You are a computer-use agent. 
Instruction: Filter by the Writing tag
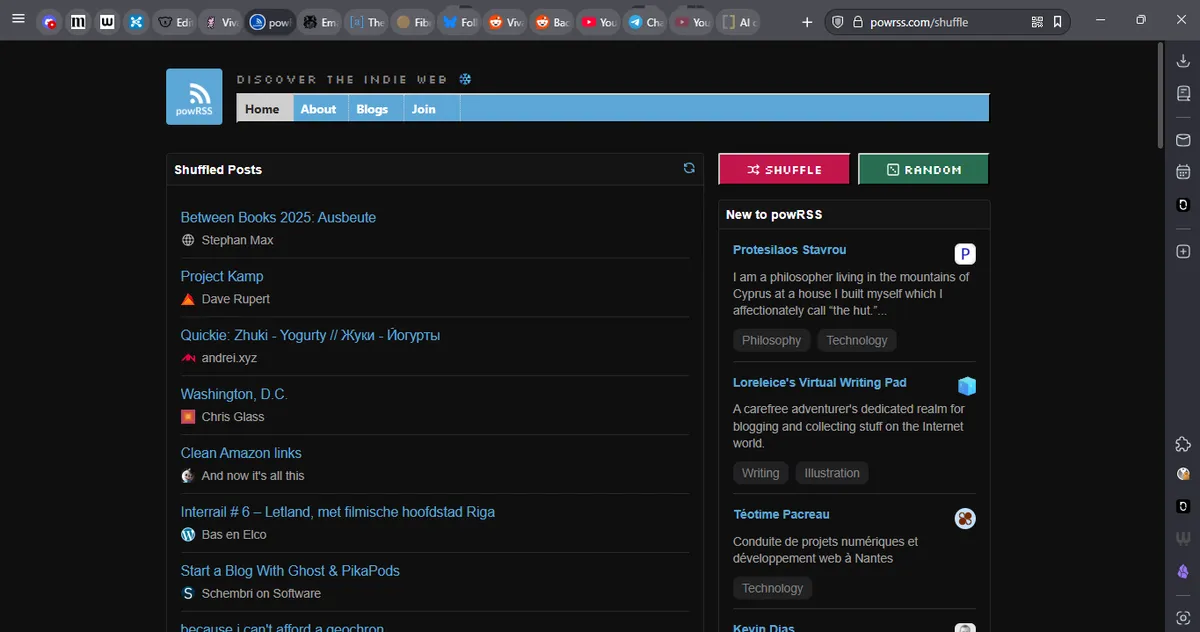point(760,473)
